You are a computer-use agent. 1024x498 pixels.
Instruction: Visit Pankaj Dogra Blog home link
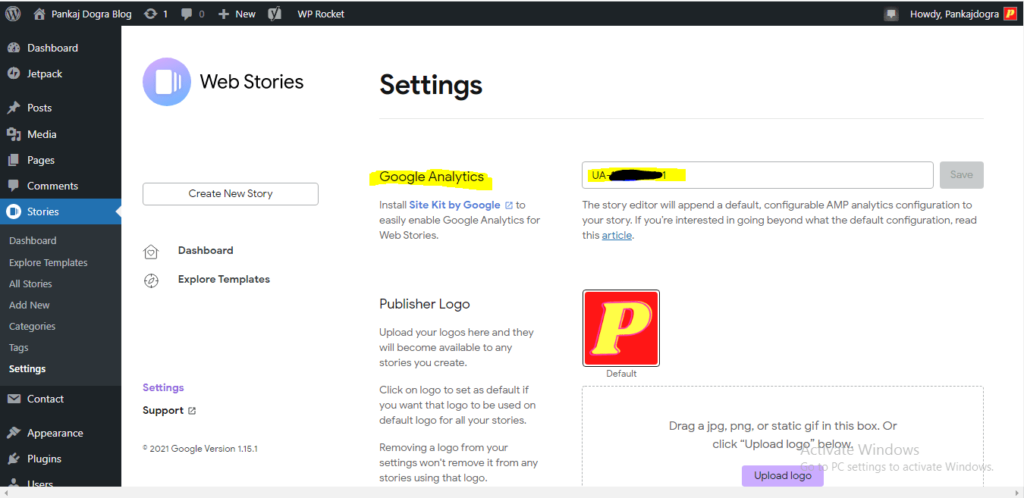coord(82,14)
